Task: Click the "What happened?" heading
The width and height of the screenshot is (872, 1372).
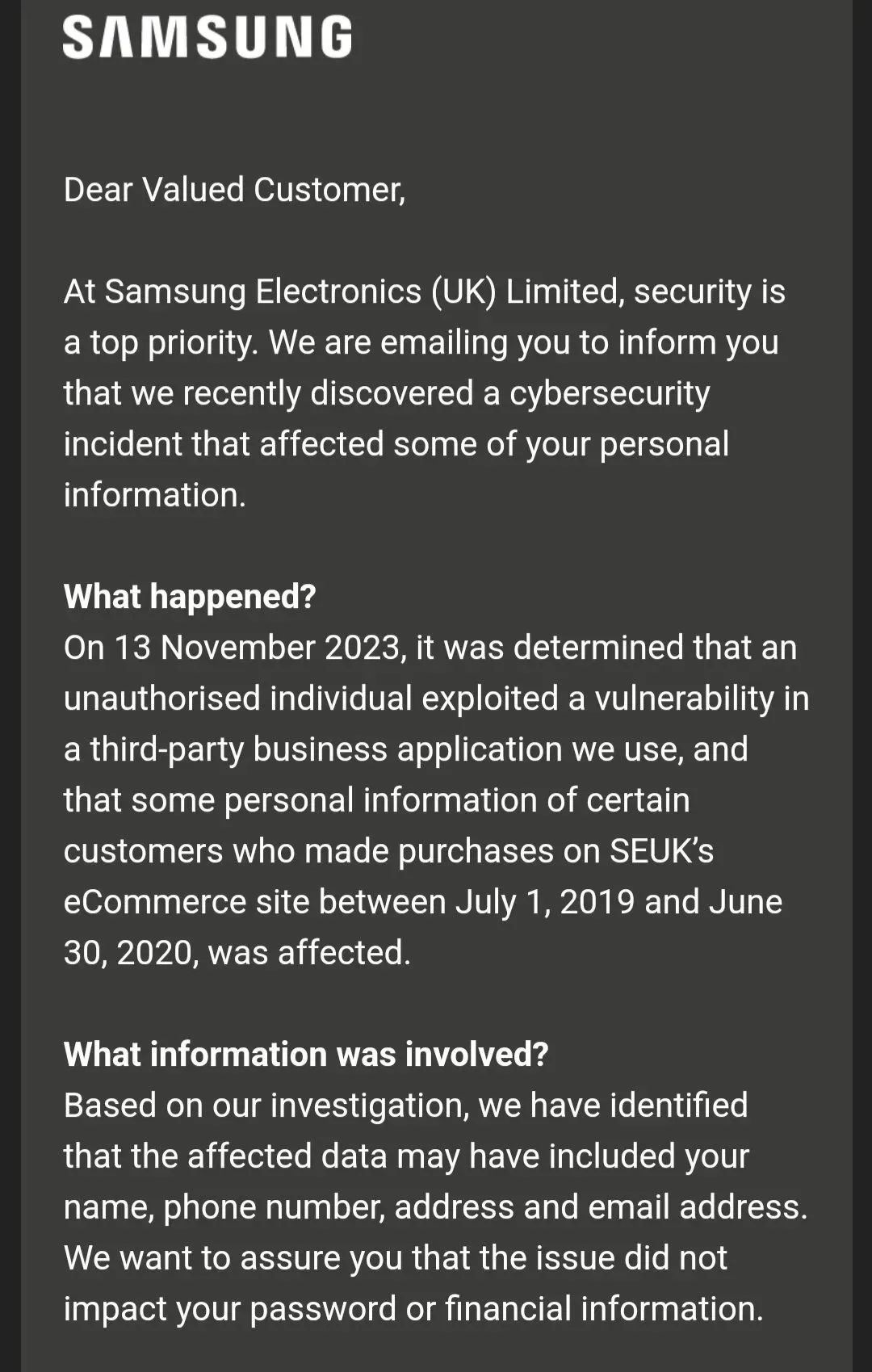Action: (x=190, y=597)
